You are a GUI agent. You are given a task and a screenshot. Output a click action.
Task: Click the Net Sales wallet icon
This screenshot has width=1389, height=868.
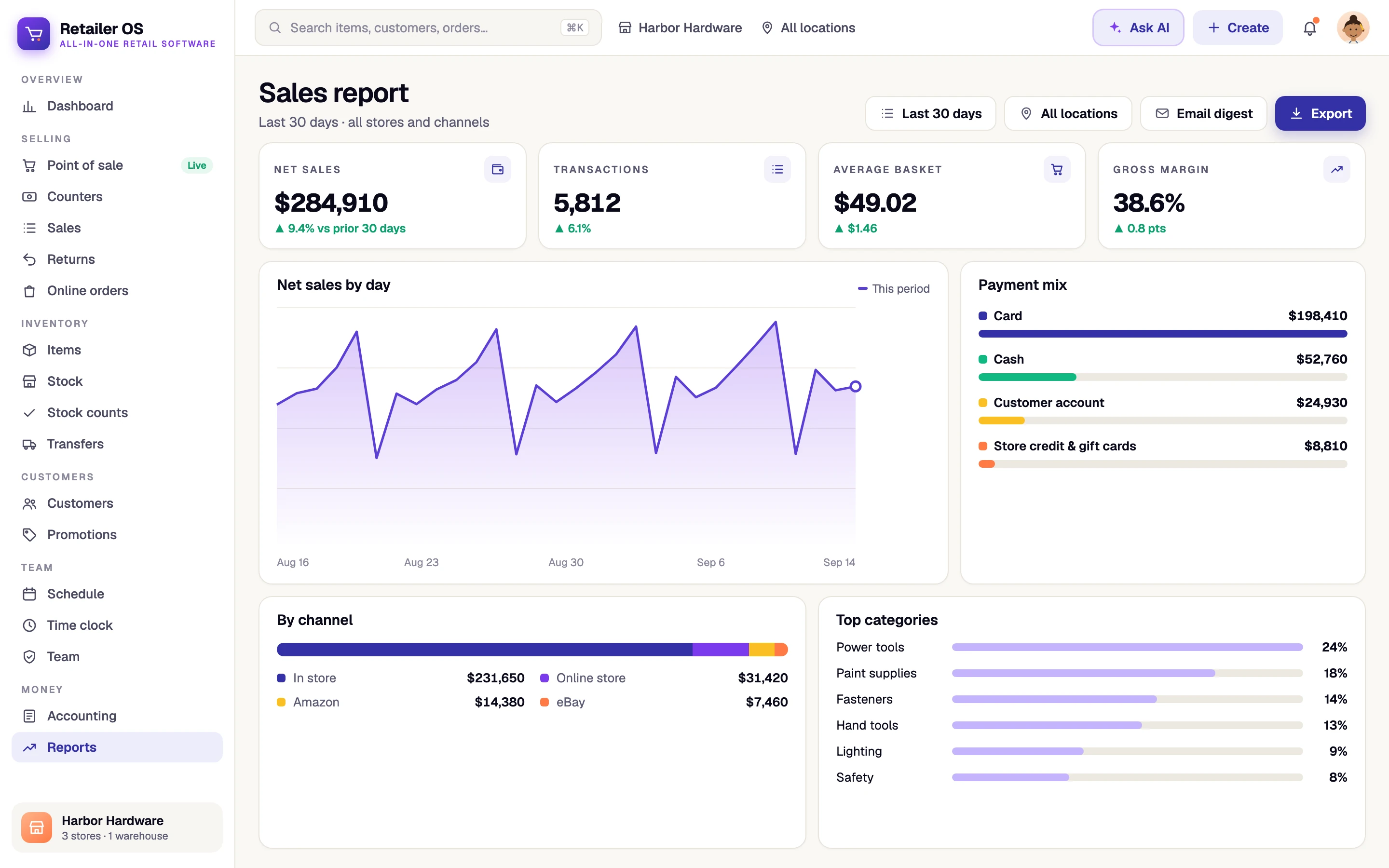coord(497,169)
